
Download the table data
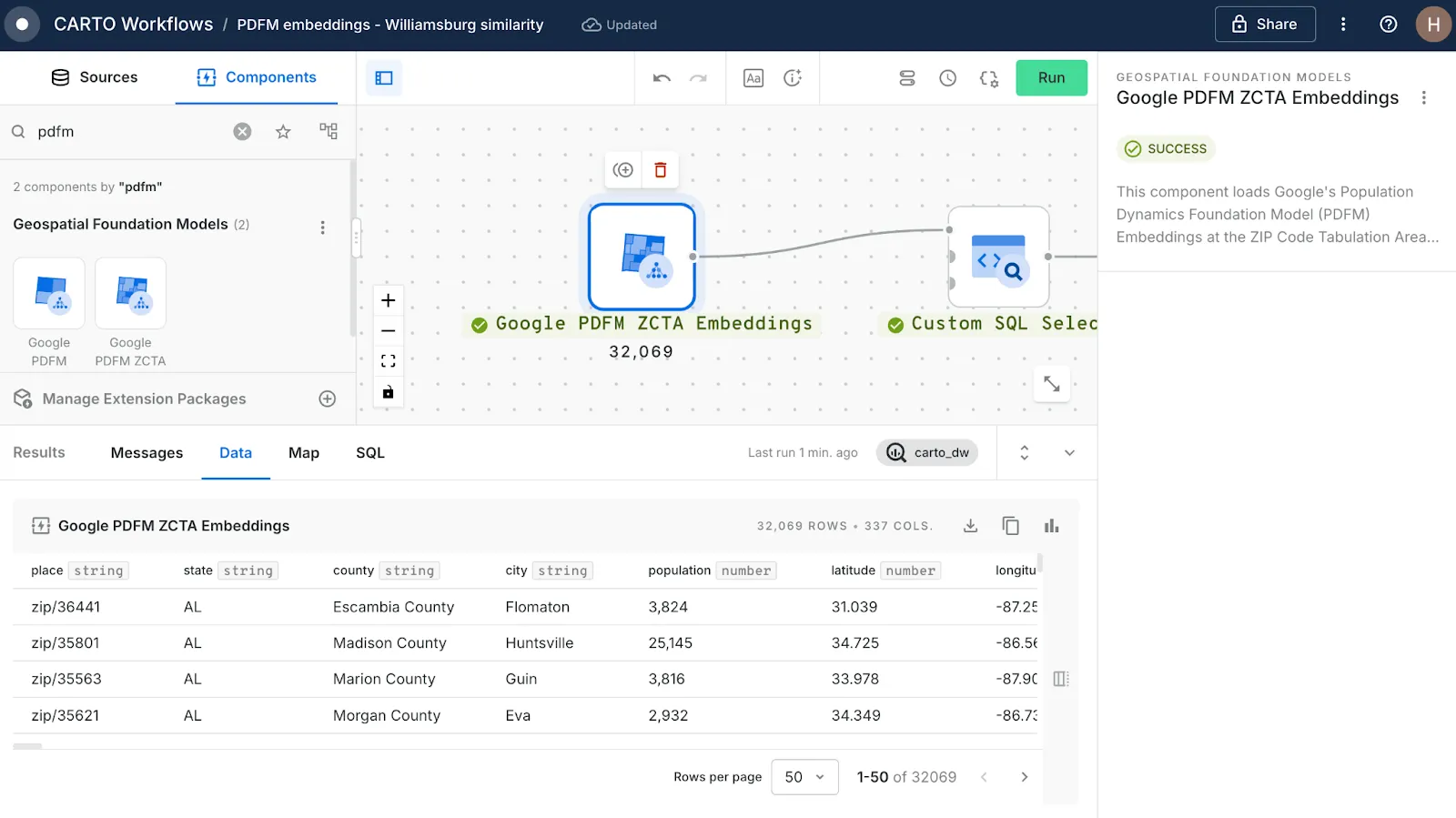[x=971, y=526]
